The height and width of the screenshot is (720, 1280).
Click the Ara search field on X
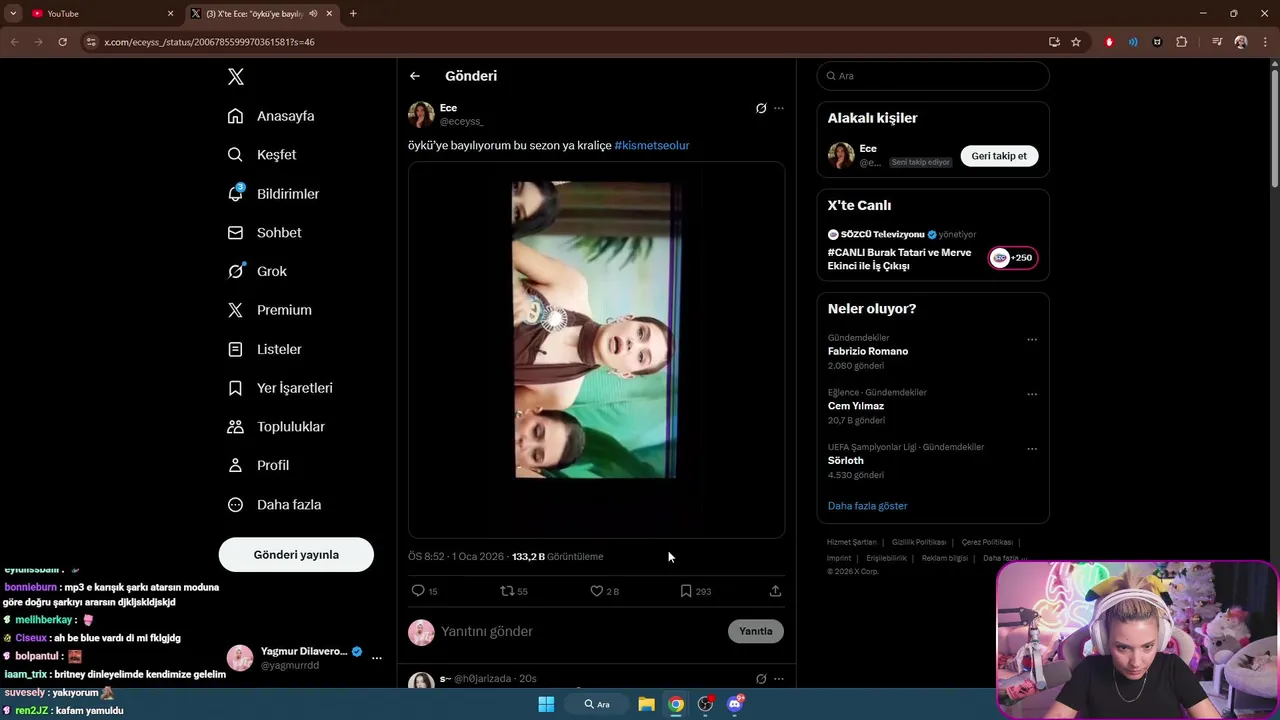[933, 76]
